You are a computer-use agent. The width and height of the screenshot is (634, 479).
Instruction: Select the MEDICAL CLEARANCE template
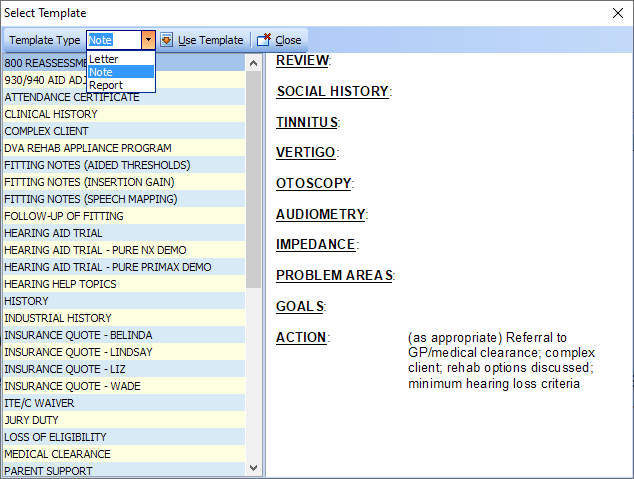pos(57,454)
